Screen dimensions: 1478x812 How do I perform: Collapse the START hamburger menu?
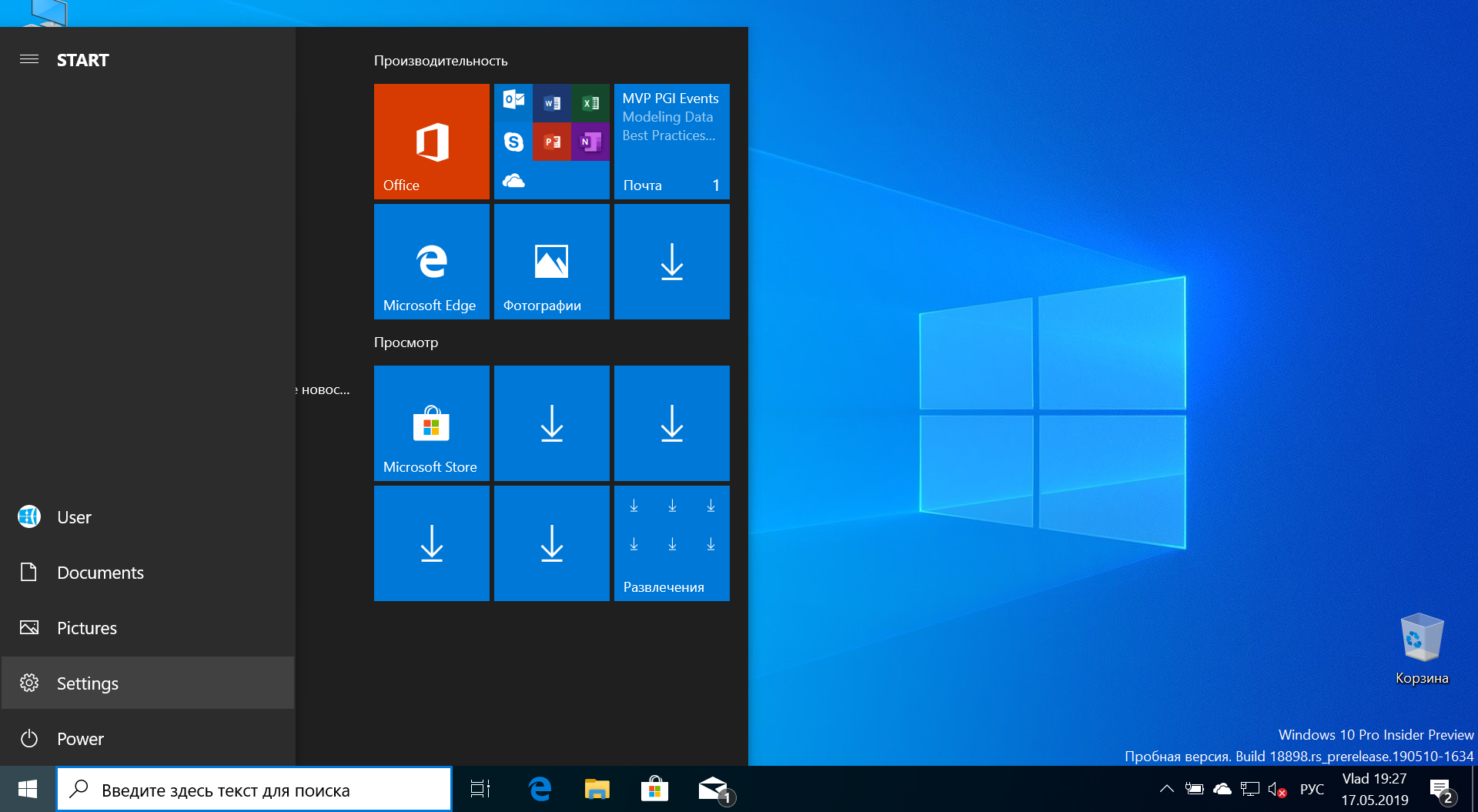tap(29, 59)
